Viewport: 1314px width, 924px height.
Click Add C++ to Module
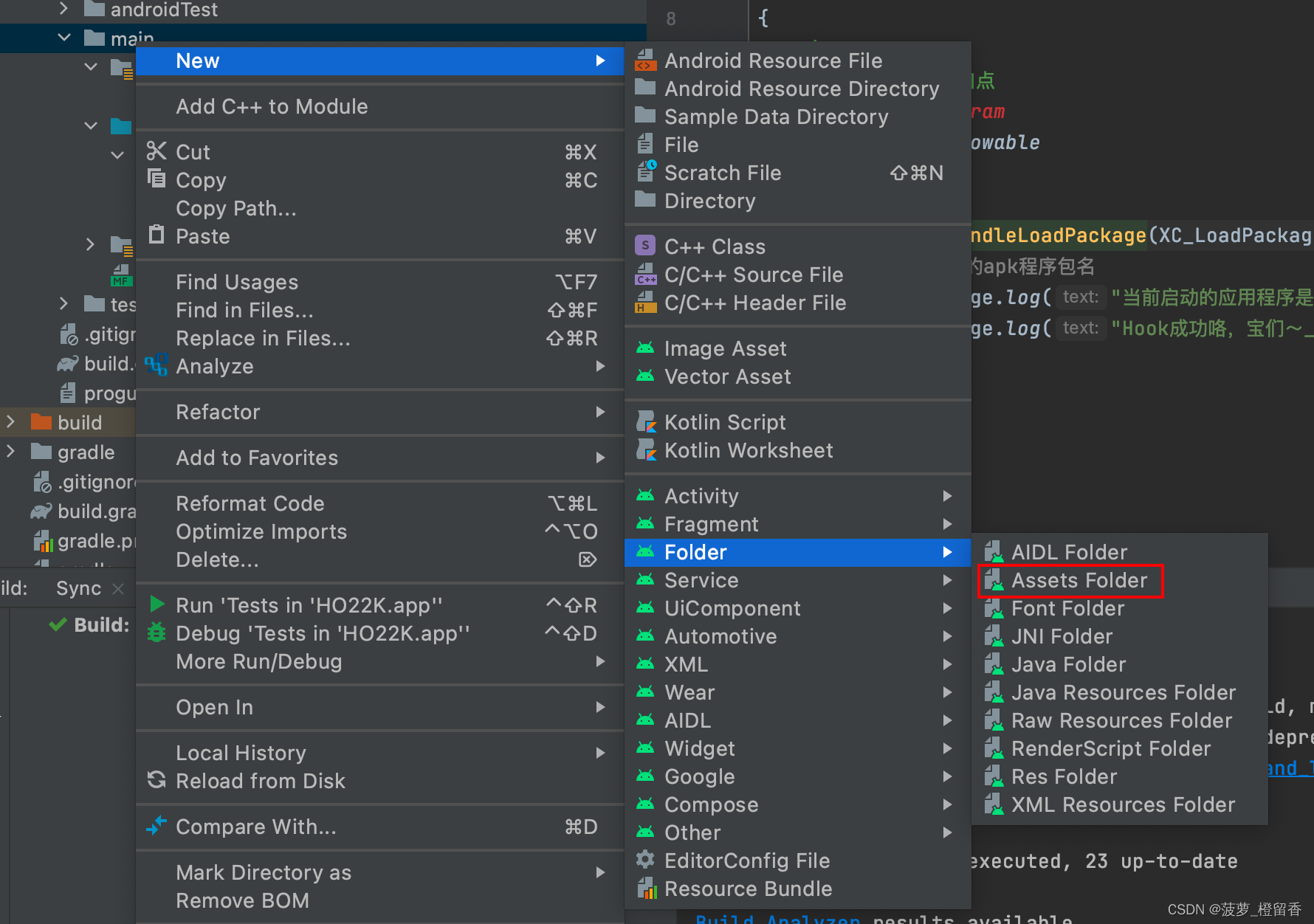coord(381,106)
